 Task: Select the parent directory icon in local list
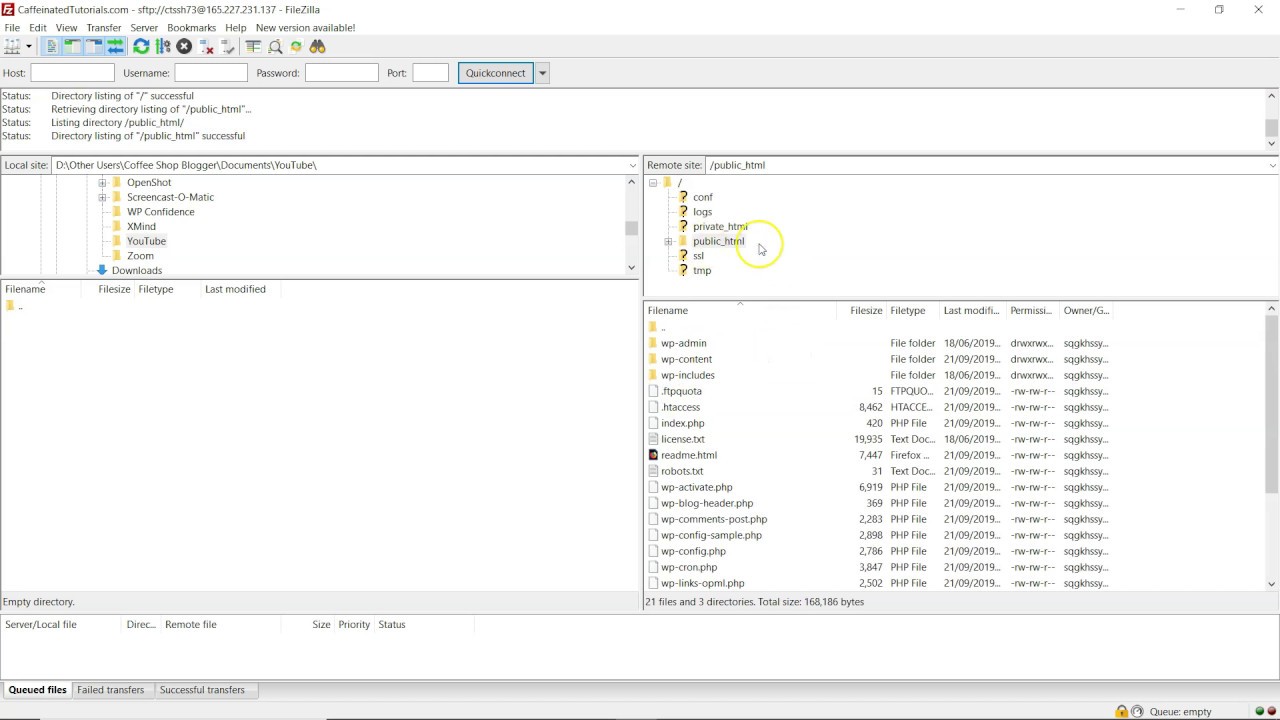pos(10,306)
